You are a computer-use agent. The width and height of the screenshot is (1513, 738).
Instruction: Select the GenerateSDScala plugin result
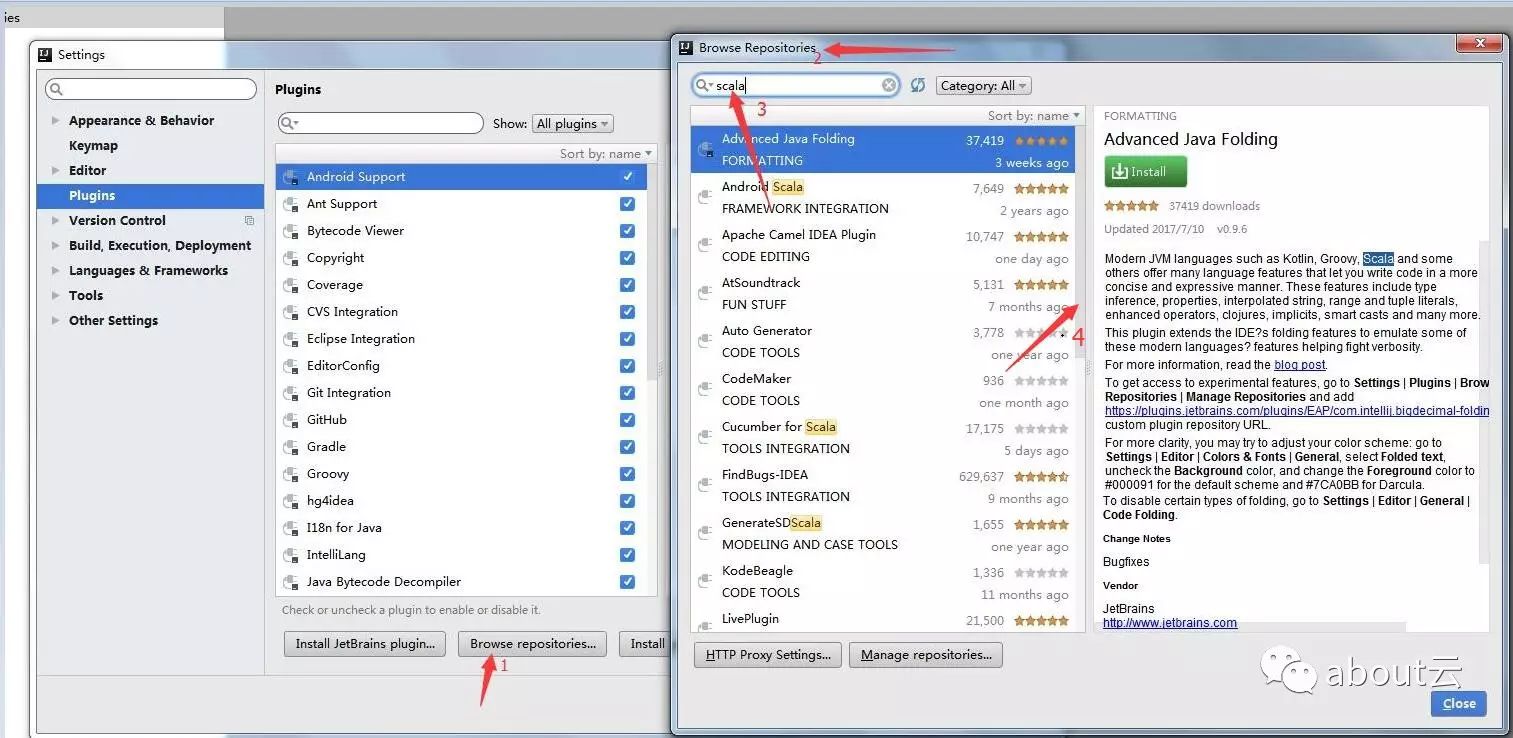pyautogui.click(x=883, y=534)
